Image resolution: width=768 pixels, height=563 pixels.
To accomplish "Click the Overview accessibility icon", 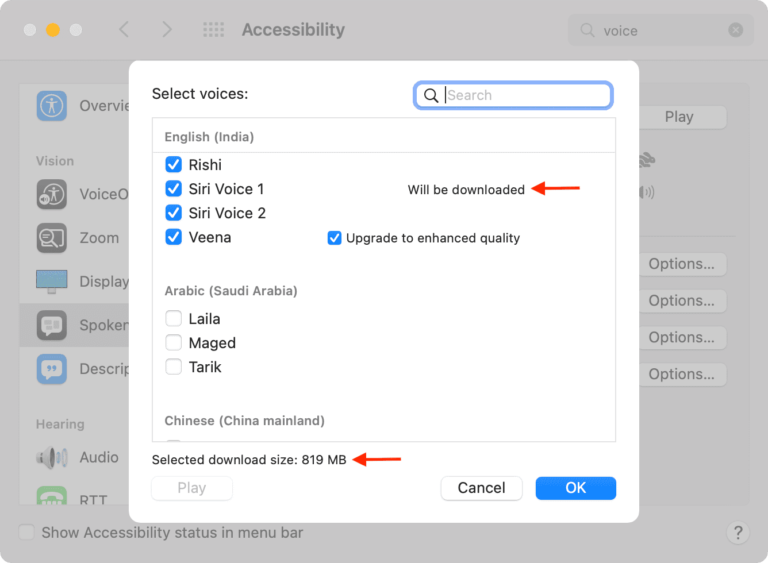I will (52, 106).
